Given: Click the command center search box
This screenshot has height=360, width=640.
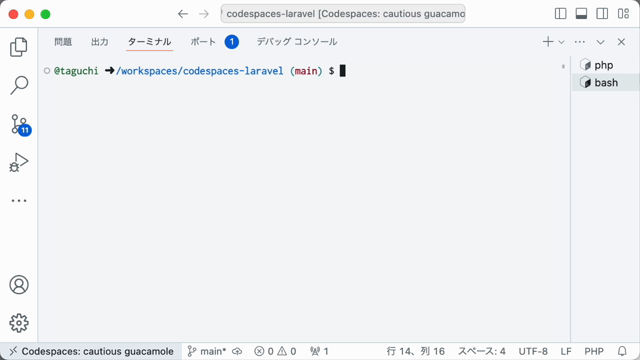Looking at the screenshot, I should tap(343, 14).
